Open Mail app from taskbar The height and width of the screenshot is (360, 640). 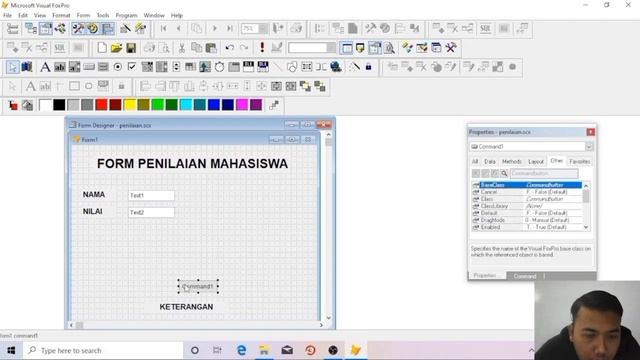click(x=287, y=350)
